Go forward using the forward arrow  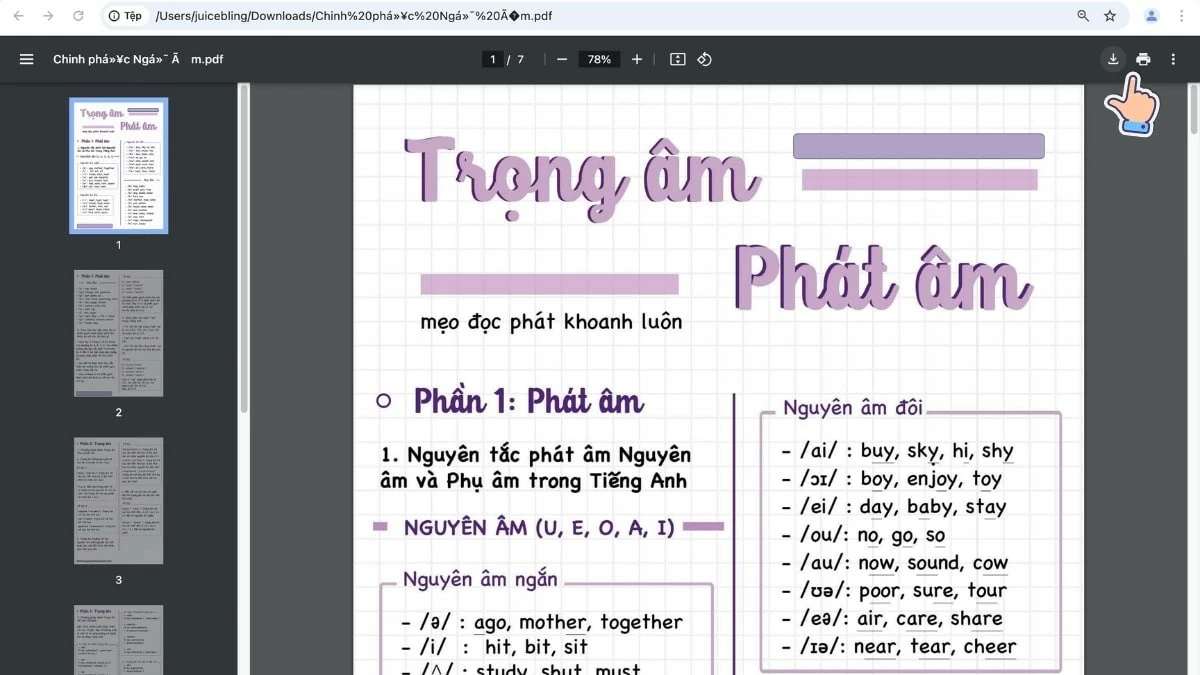[48, 16]
